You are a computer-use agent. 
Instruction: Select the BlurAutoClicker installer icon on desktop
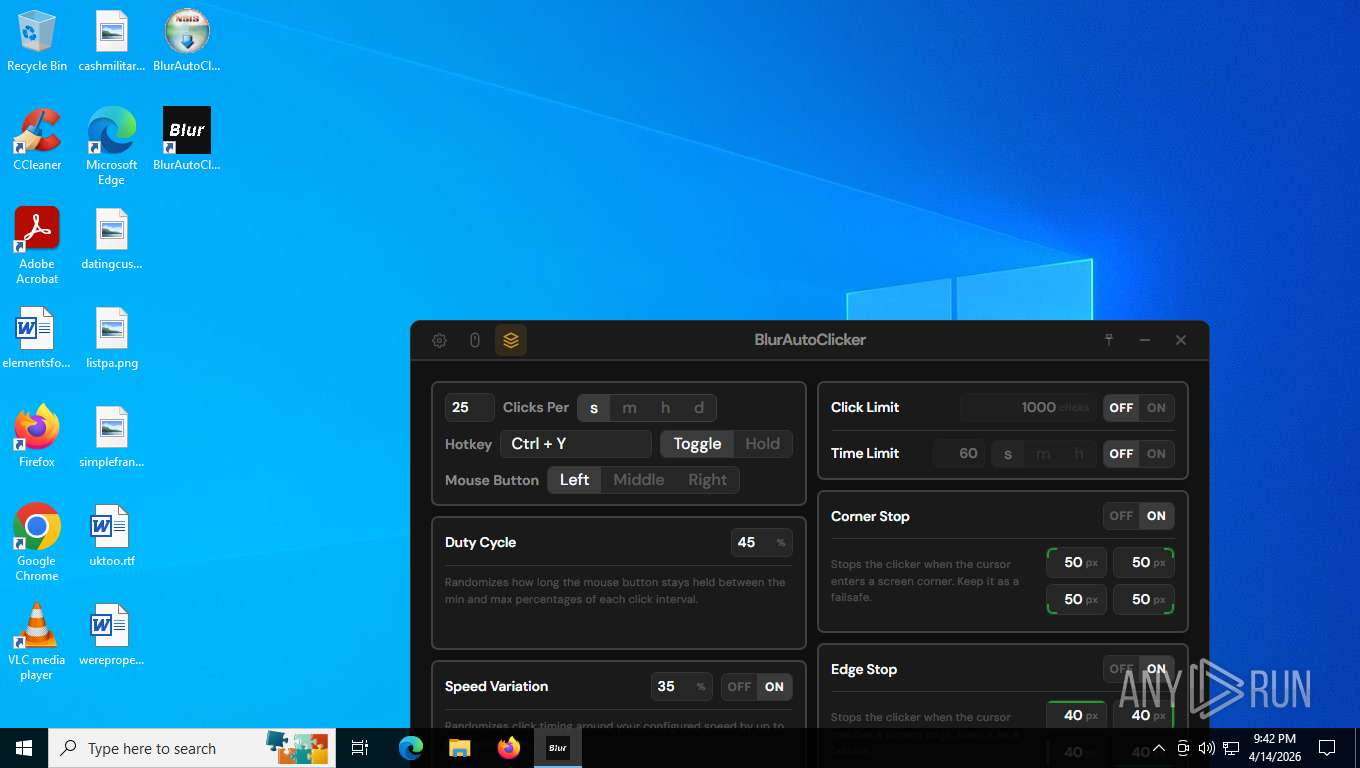(187, 41)
